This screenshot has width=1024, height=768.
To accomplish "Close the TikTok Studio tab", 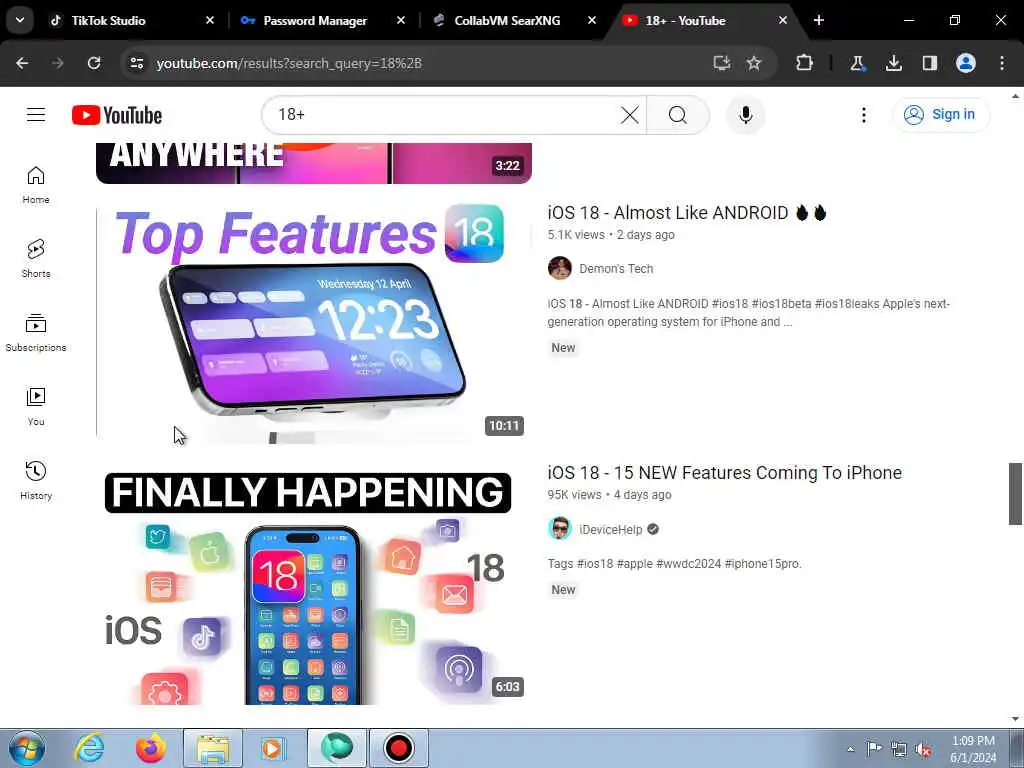I will (x=210, y=21).
